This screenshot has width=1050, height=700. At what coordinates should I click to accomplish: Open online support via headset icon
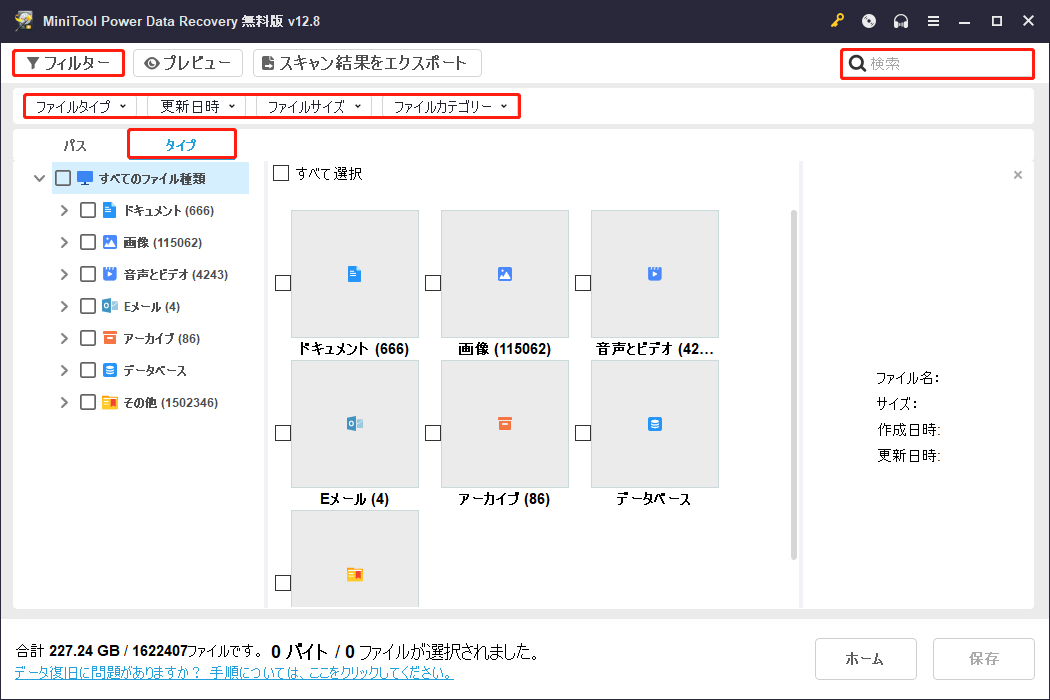900,20
